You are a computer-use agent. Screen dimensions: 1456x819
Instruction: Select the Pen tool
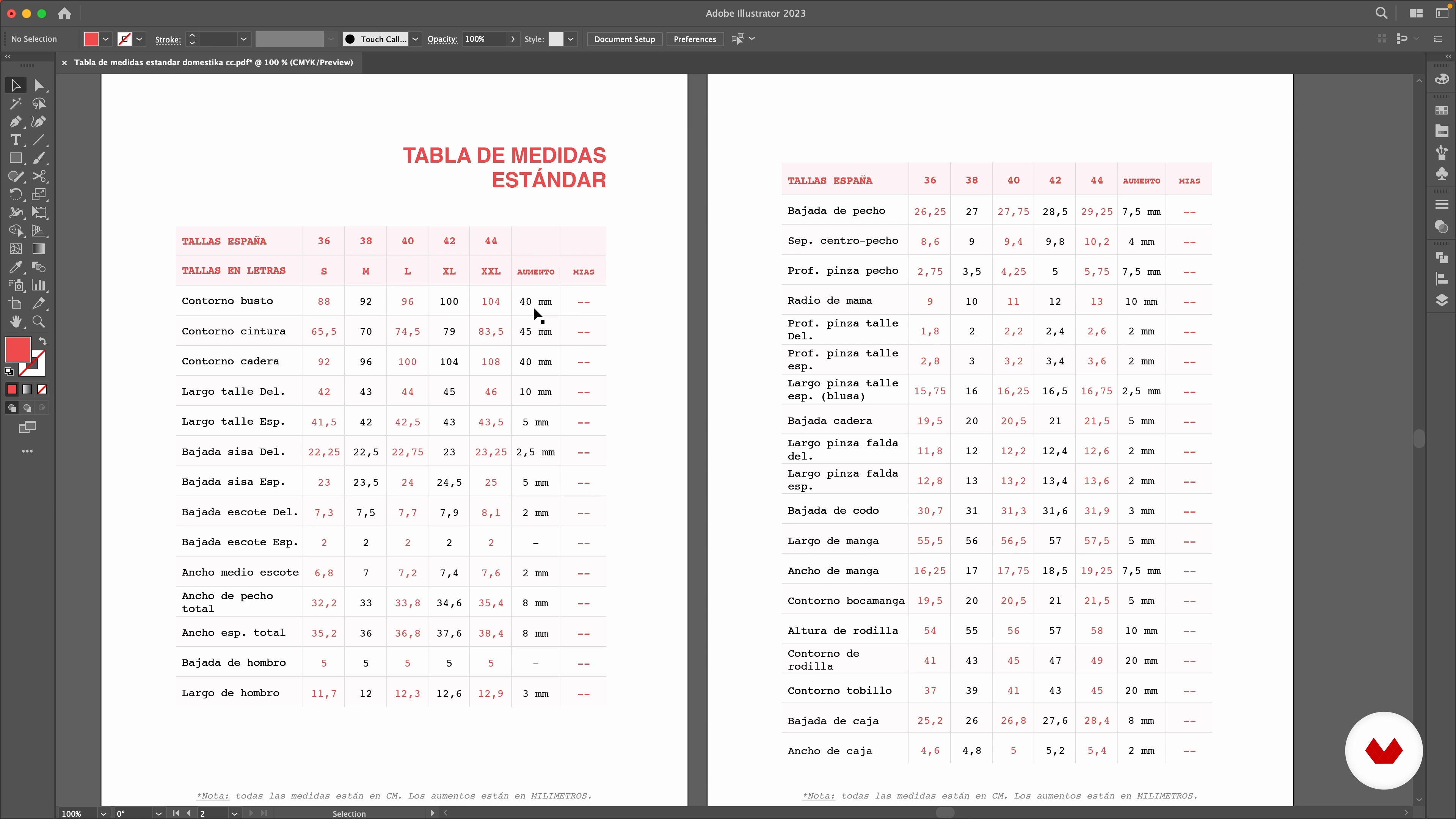[16, 121]
